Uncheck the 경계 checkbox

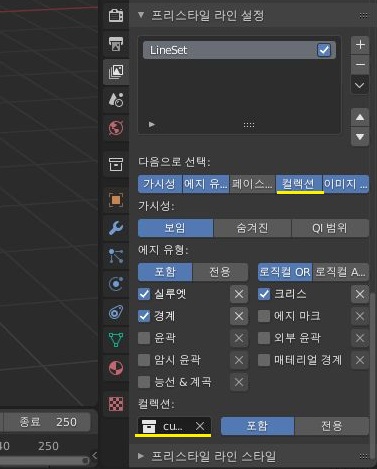tap(144, 316)
